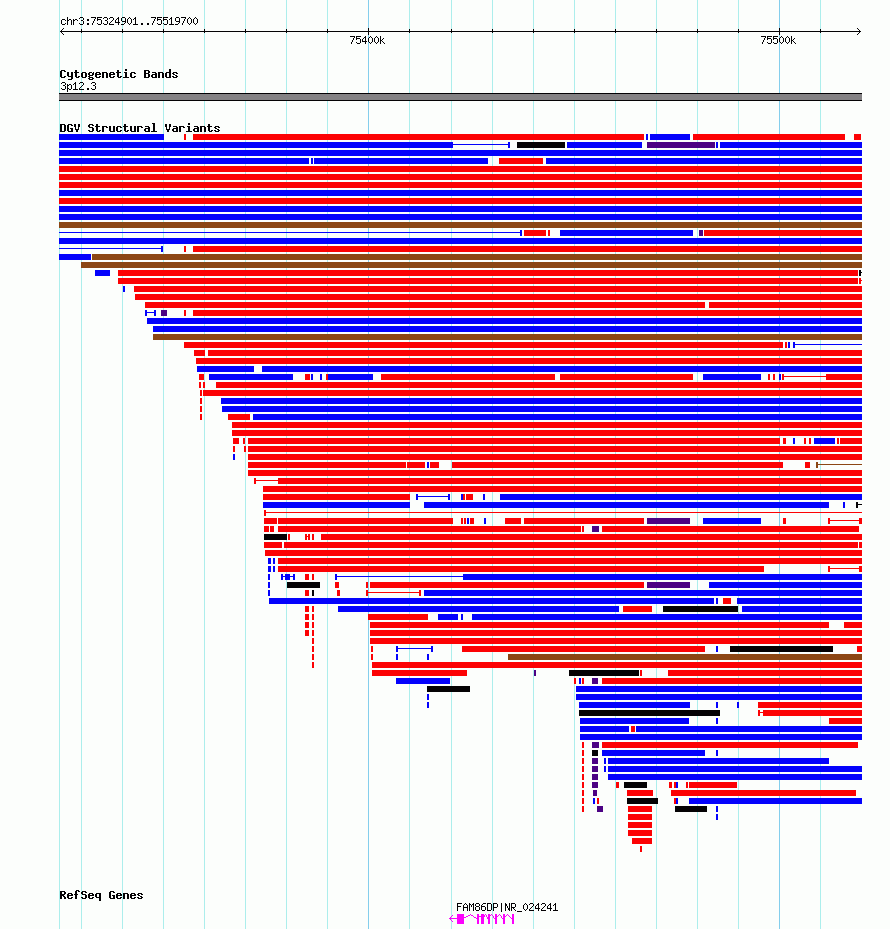The image size is (890, 929).
Task: Click the leftmost blue segment of the top DGV row
Action: [x=111, y=137]
